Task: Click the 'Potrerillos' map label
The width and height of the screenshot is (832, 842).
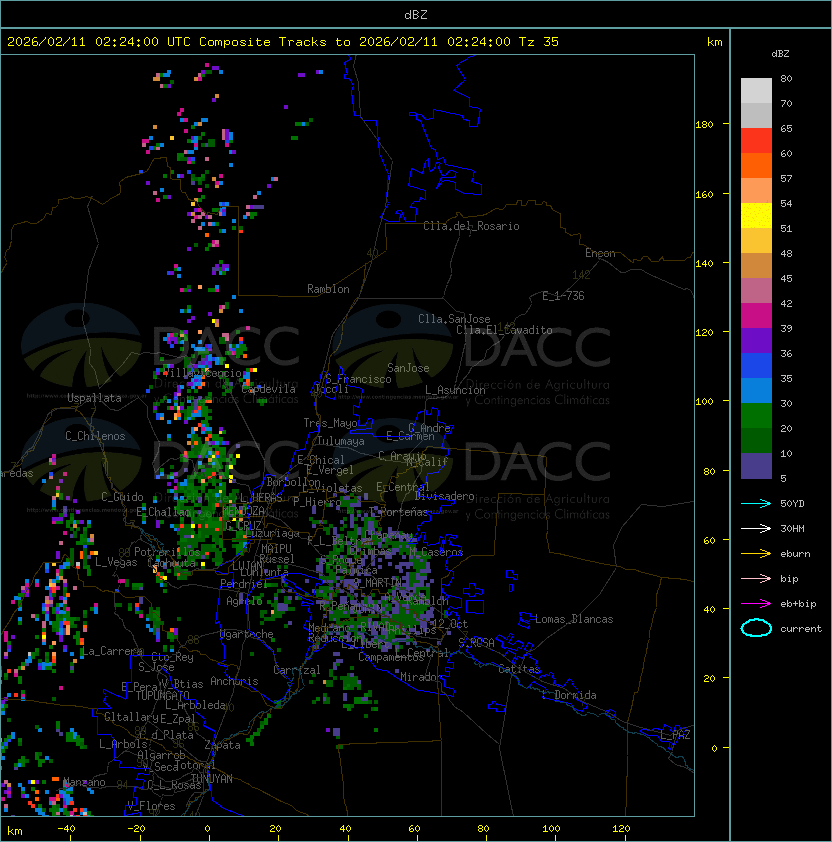Action: [167, 552]
